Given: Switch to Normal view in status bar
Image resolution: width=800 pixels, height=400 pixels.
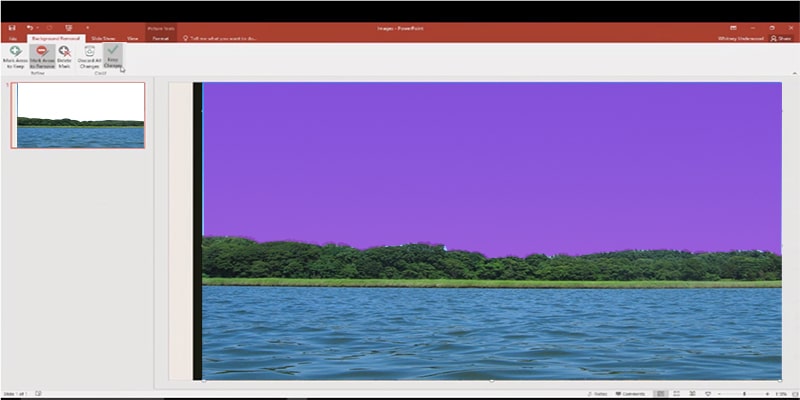Looking at the screenshot, I should [661, 394].
